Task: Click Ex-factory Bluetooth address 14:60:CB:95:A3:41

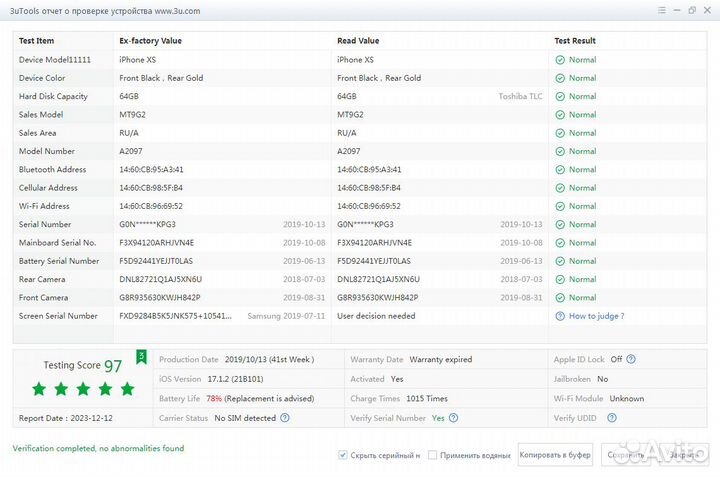Action: click(x=151, y=169)
